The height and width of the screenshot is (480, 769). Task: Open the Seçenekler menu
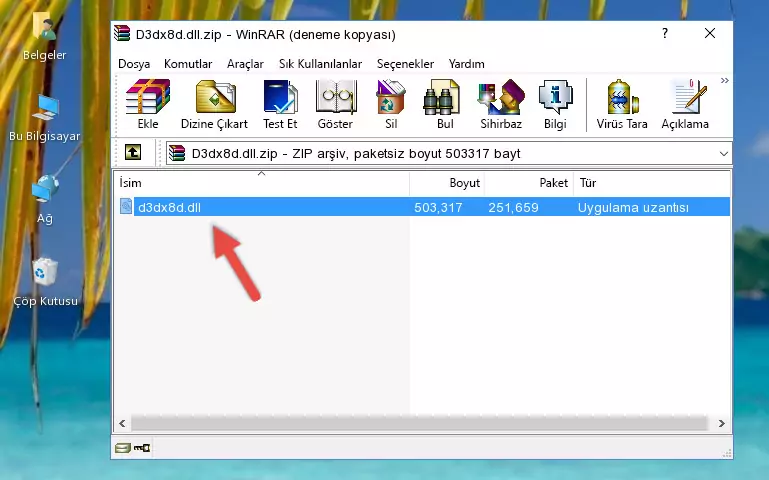point(405,64)
